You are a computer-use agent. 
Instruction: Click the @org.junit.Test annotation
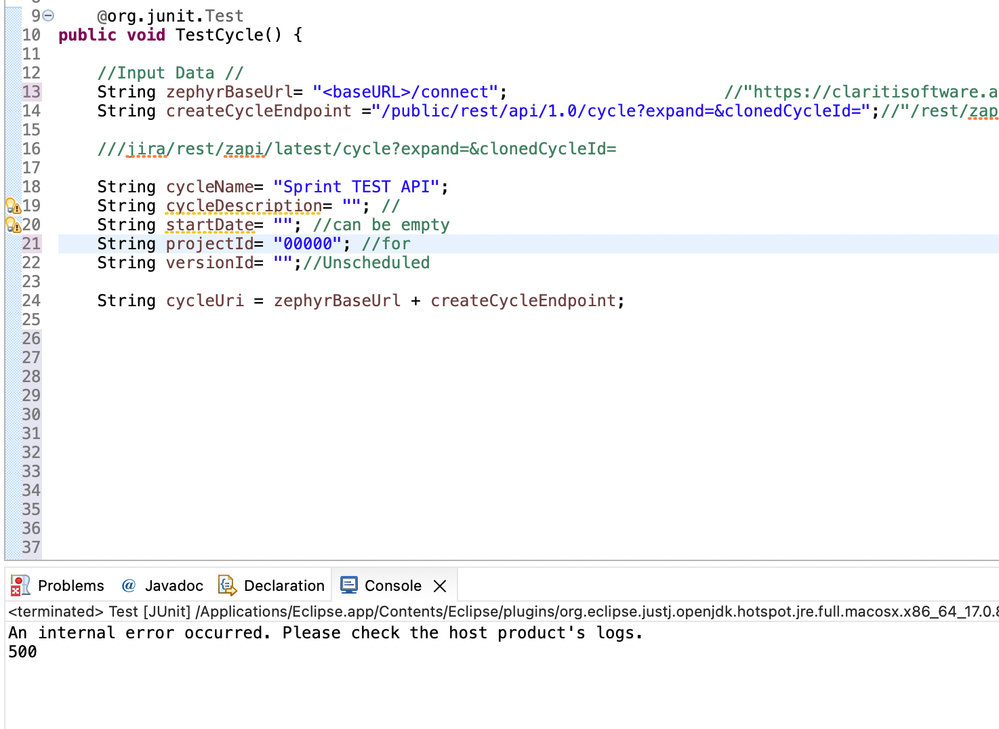click(x=170, y=16)
